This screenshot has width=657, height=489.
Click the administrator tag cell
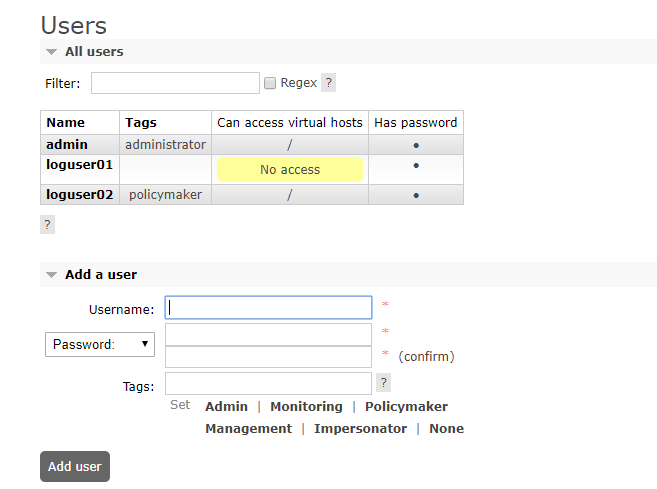click(x=166, y=145)
